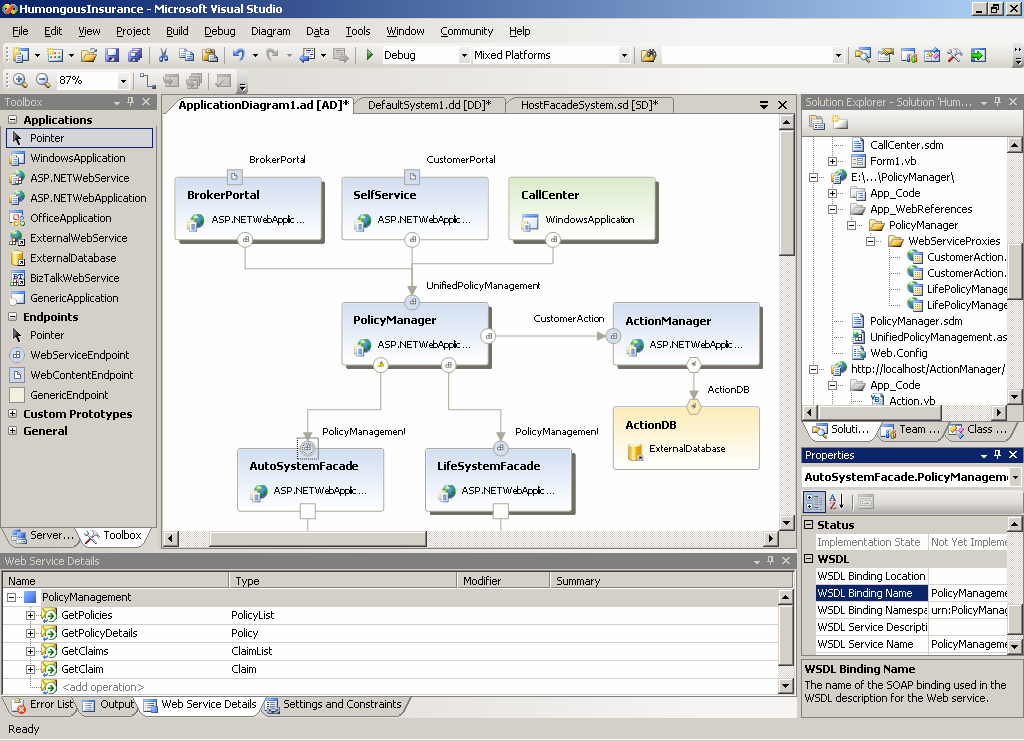The height and width of the screenshot is (742, 1024).
Task: Select the WSDL Service Name property
Action: pos(865,644)
